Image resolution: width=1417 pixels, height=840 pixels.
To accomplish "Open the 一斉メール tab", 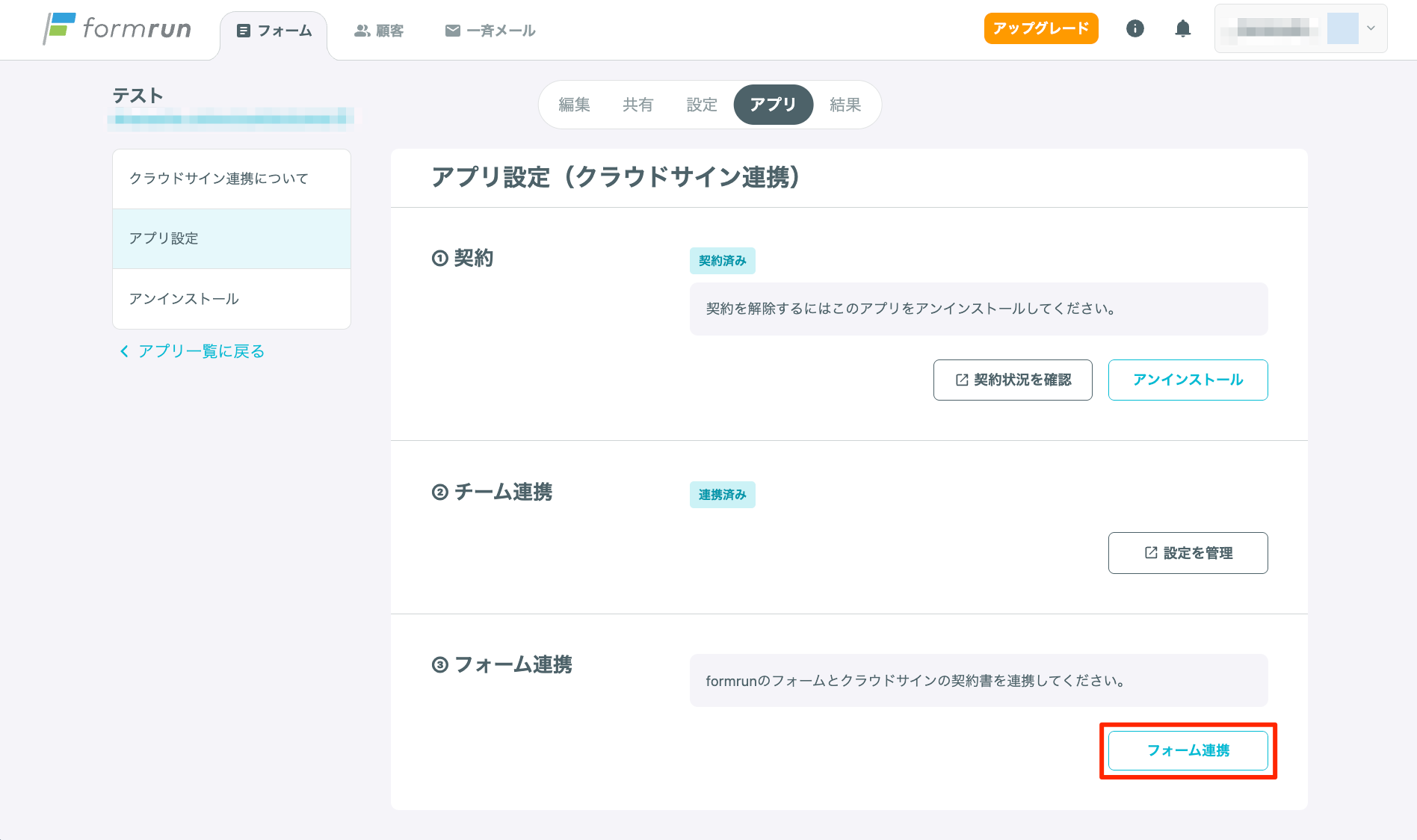I will [490, 31].
